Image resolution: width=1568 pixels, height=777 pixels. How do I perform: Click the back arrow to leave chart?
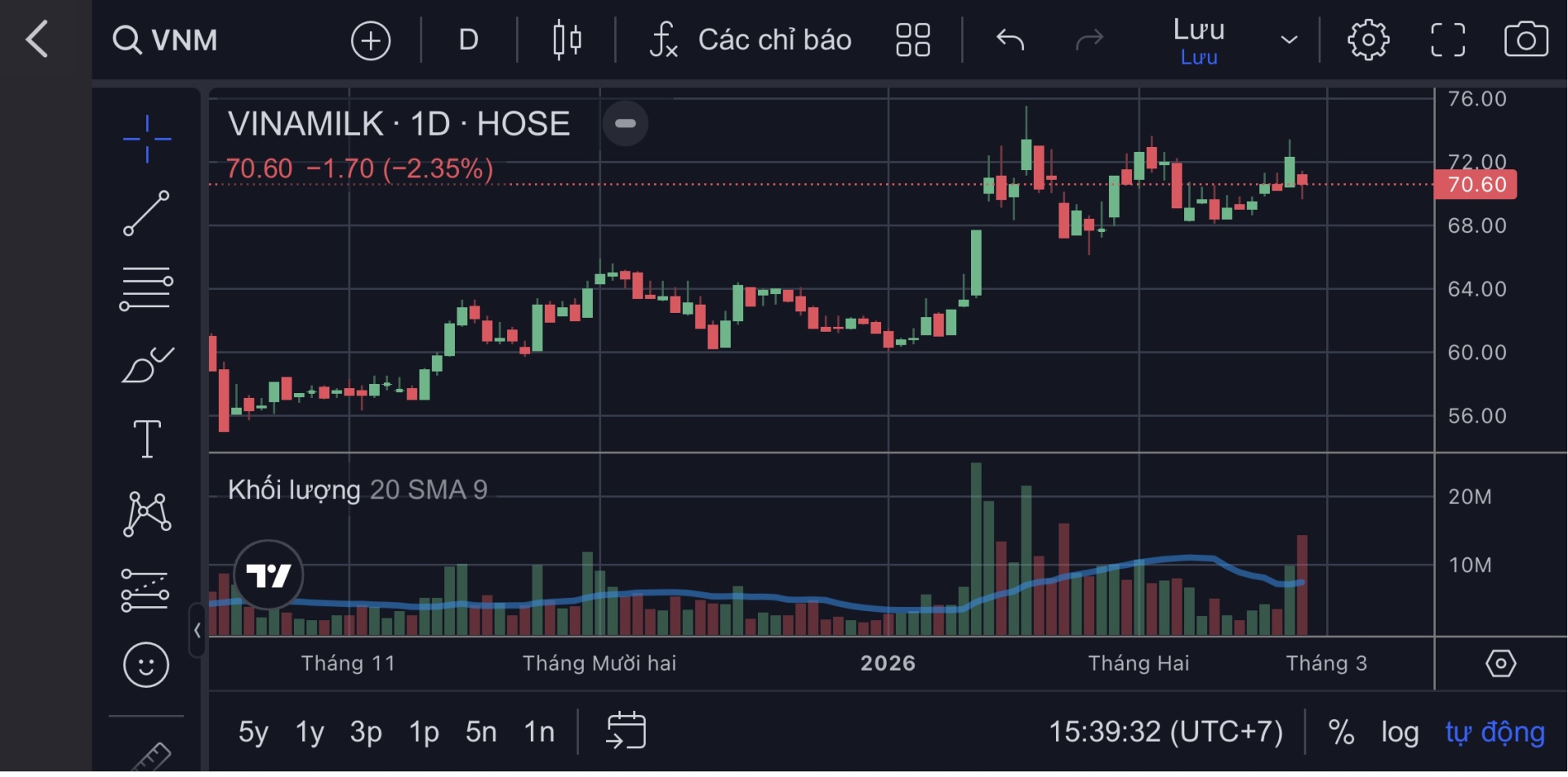click(38, 39)
